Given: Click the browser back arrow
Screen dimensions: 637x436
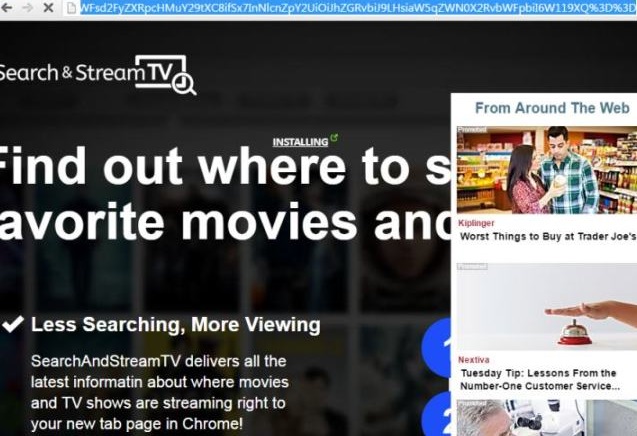Looking at the screenshot, I should [x=6, y=7].
